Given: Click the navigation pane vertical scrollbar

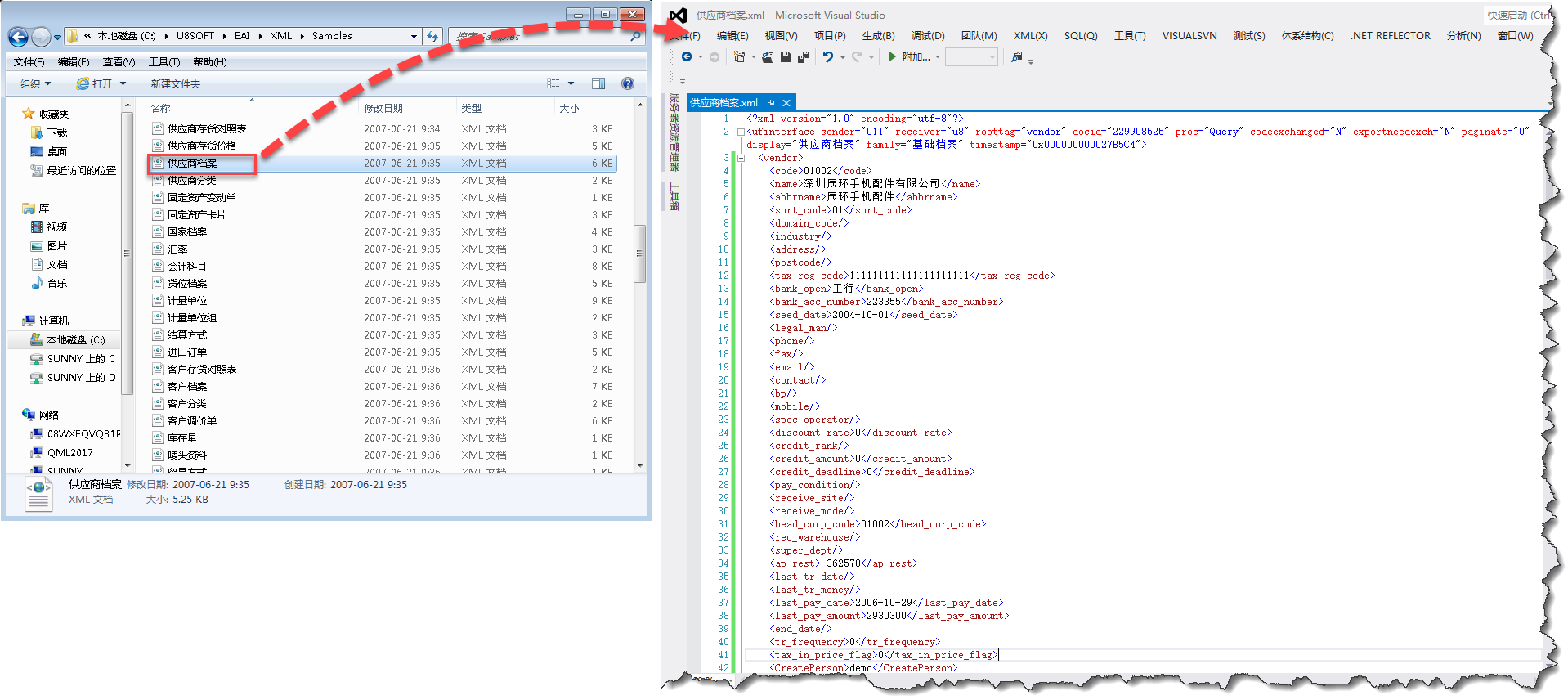Looking at the screenshot, I should tap(127, 253).
